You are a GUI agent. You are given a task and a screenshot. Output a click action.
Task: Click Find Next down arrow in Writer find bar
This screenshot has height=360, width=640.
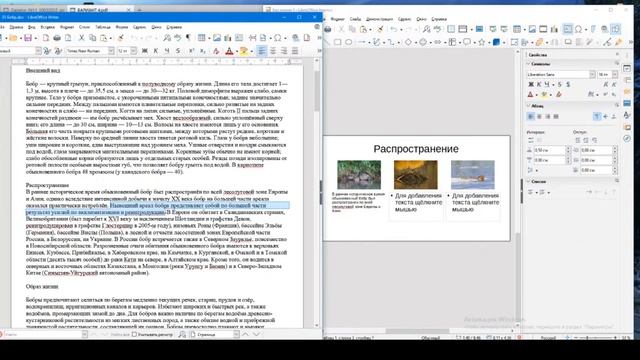point(256,335)
